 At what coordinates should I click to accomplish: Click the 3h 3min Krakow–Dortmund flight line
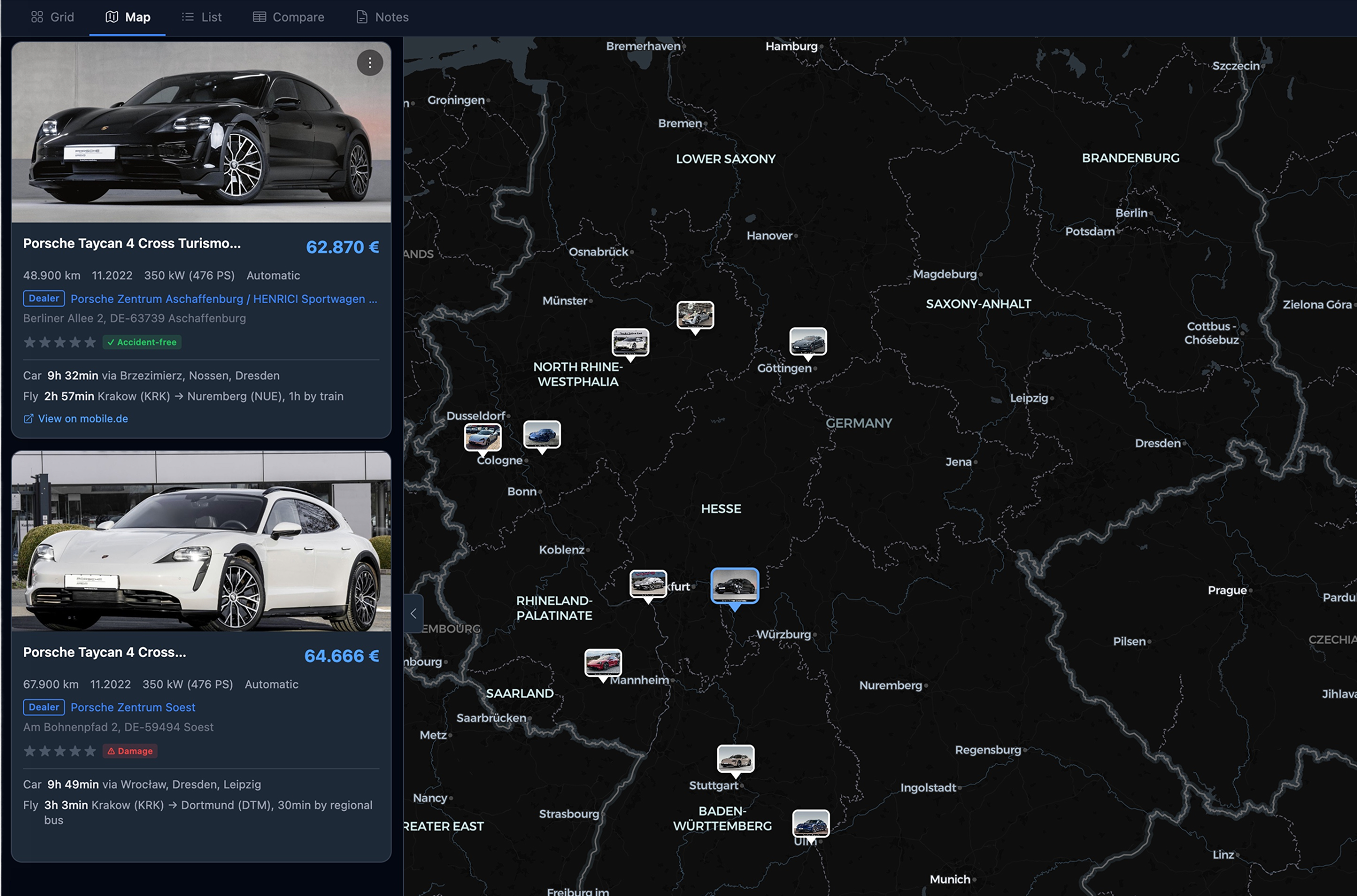[x=198, y=812]
